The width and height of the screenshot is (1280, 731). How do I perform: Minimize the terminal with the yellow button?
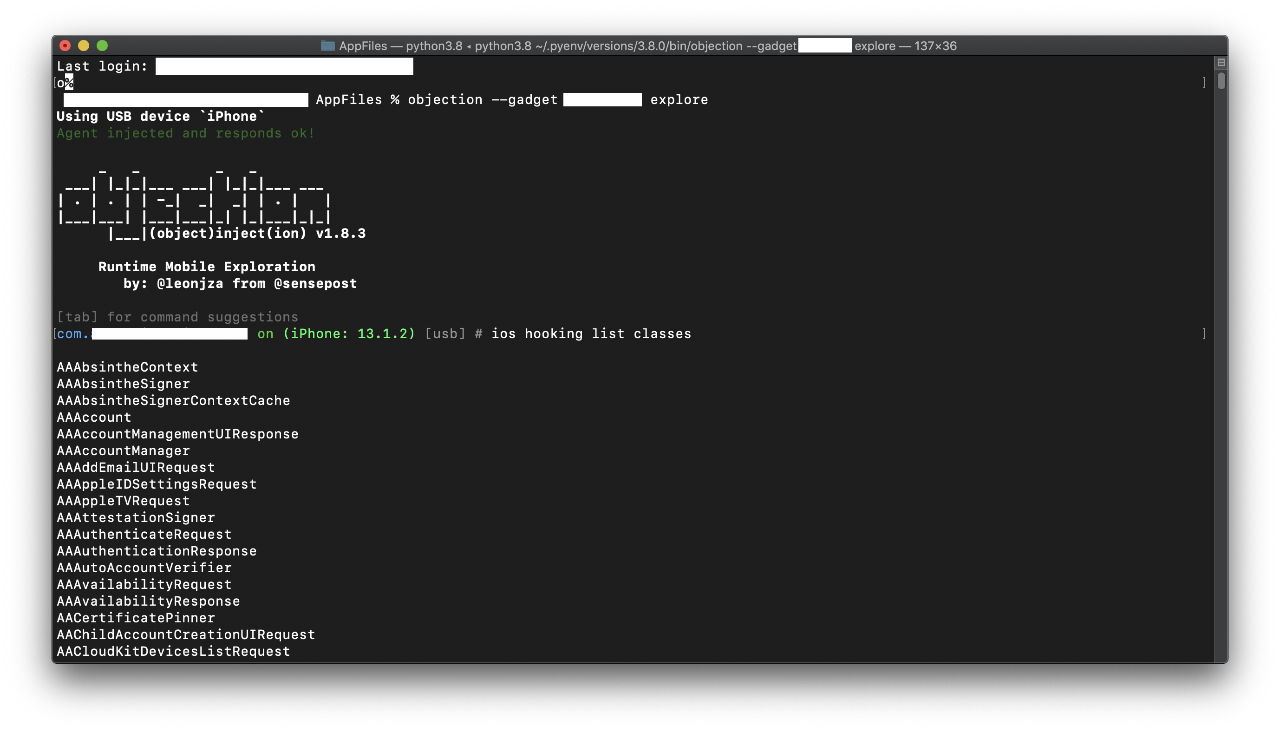[x=84, y=46]
